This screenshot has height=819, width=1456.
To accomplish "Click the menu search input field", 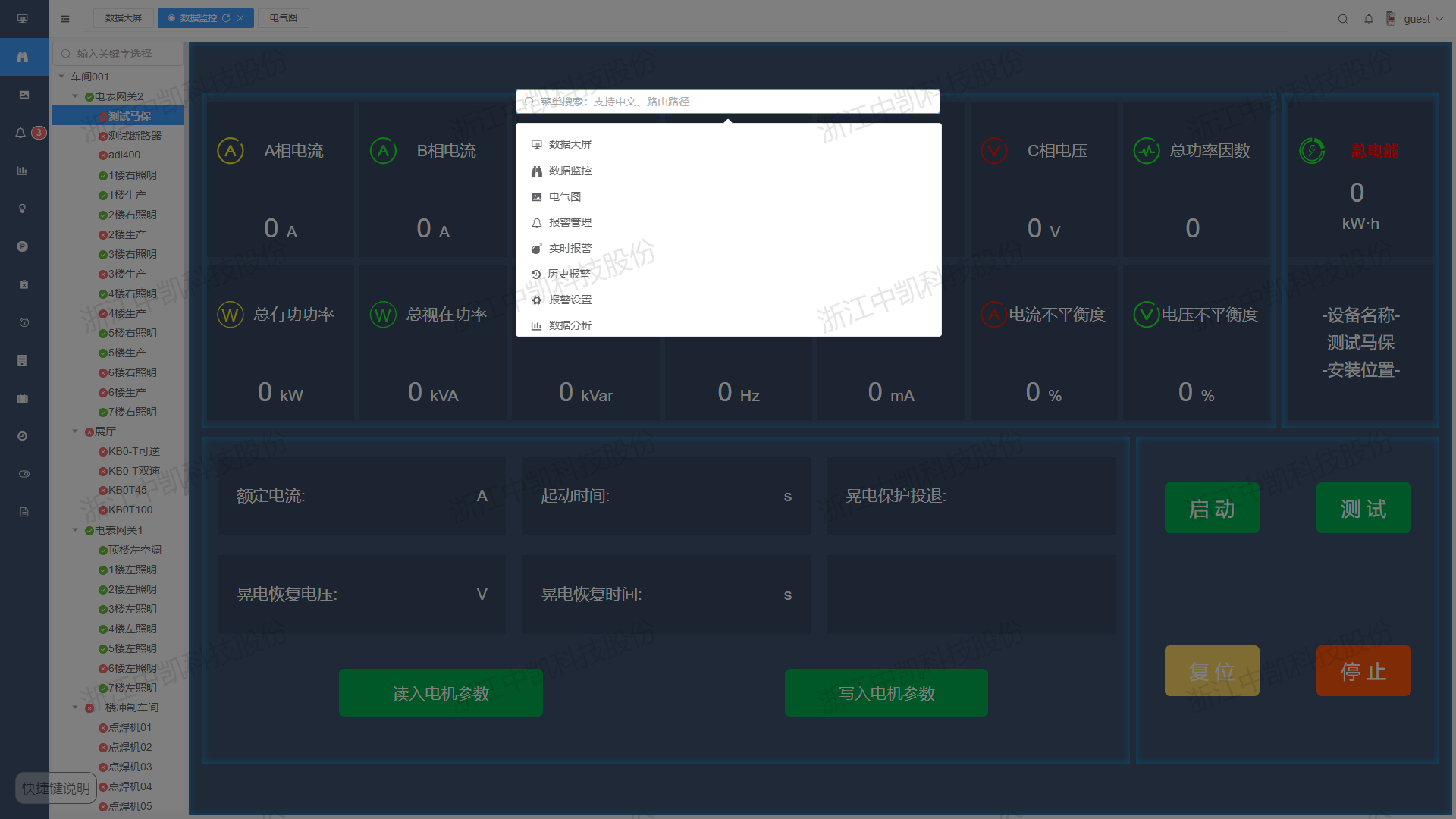I will click(x=728, y=102).
